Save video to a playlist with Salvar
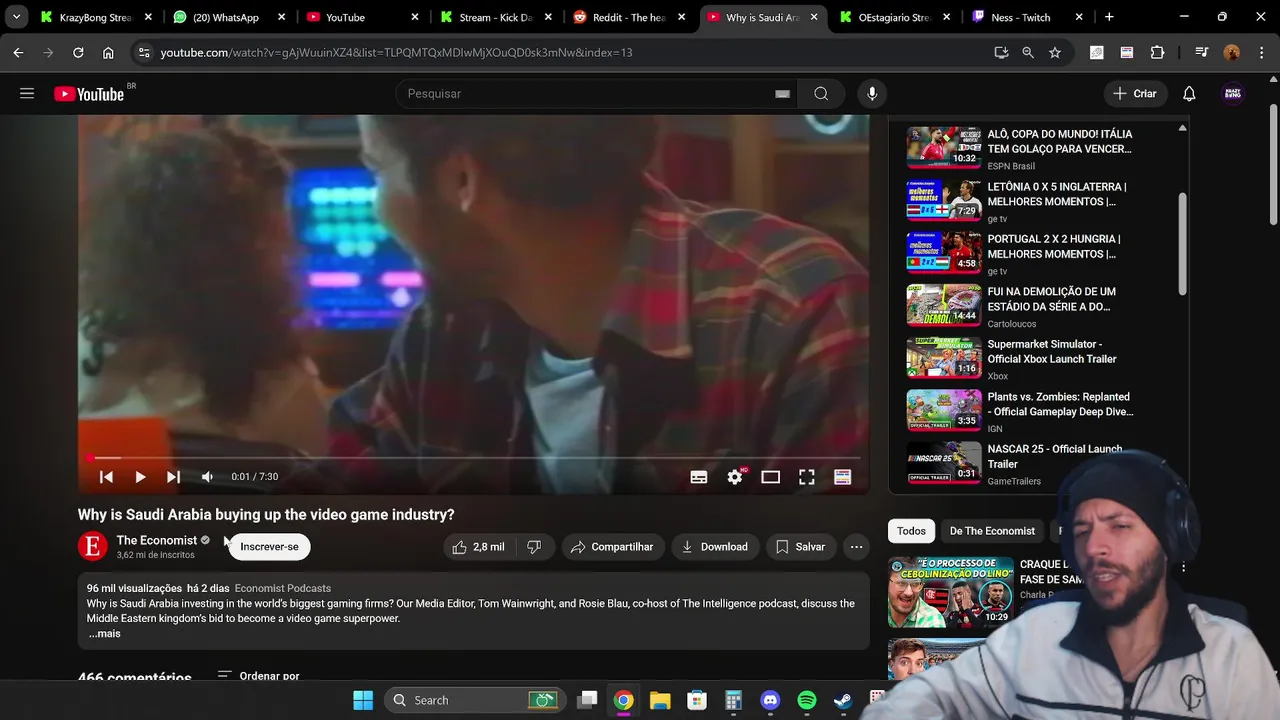The width and height of the screenshot is (1280, 720). (x=800, y=547)
